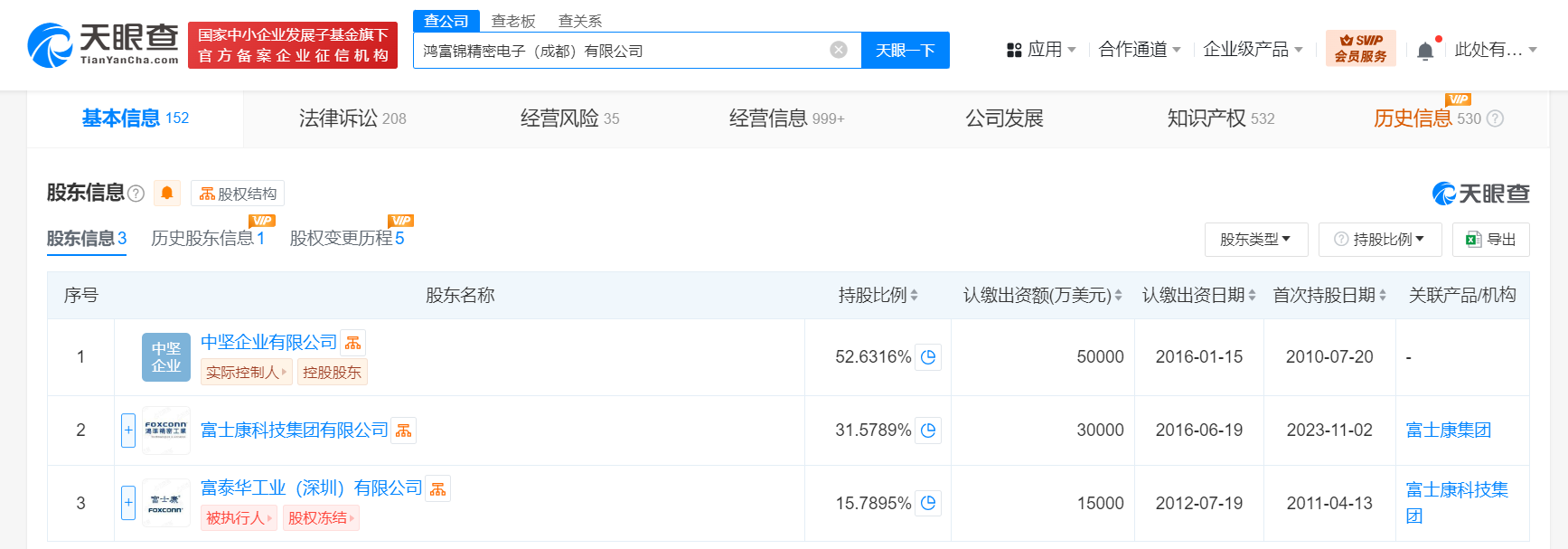Open the 持股比例 filter dropdown
Screen dimensions: 1568x549
(1380, 240)
